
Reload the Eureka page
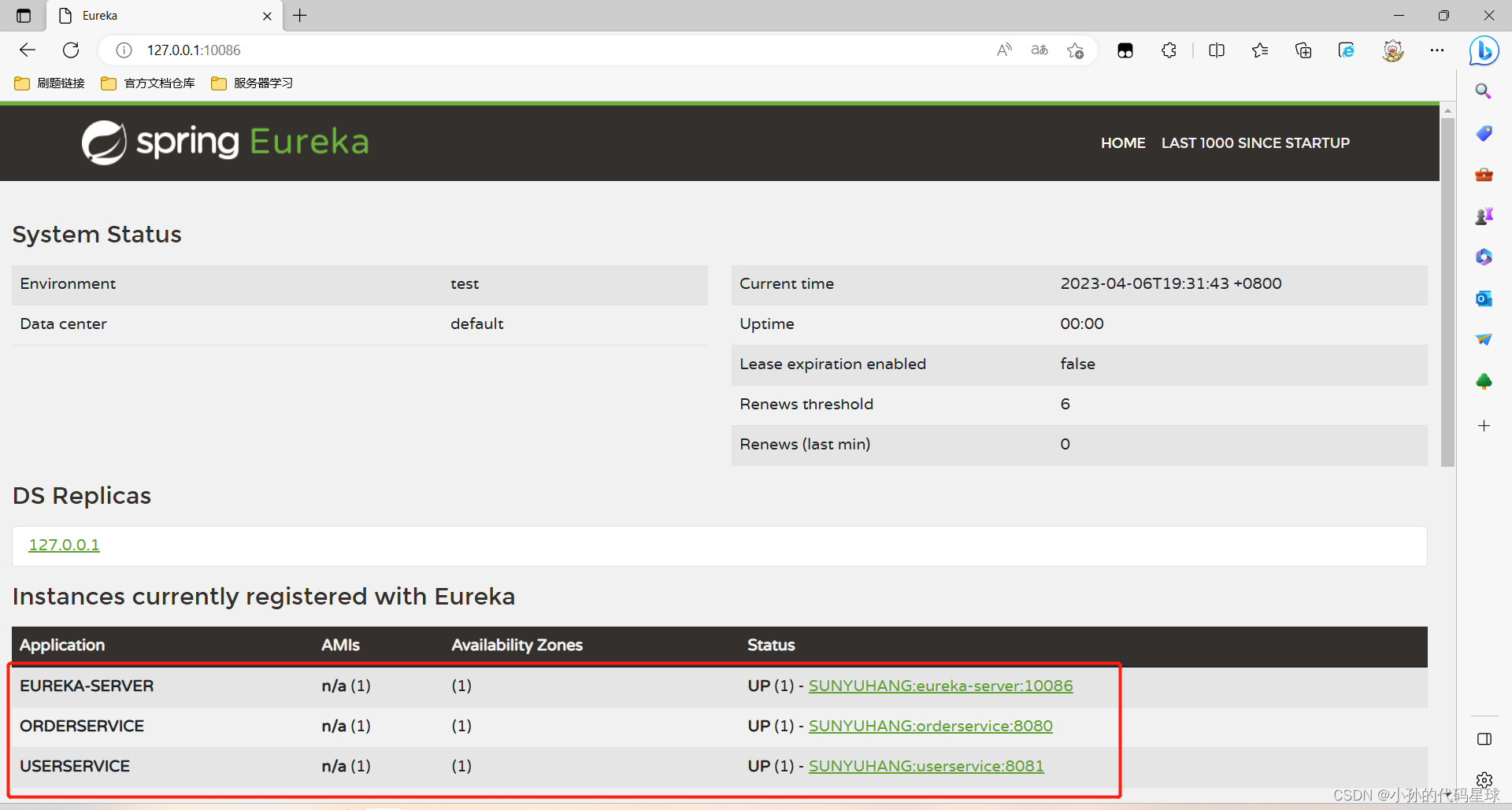pyautogui.click(x=71, y=50)
